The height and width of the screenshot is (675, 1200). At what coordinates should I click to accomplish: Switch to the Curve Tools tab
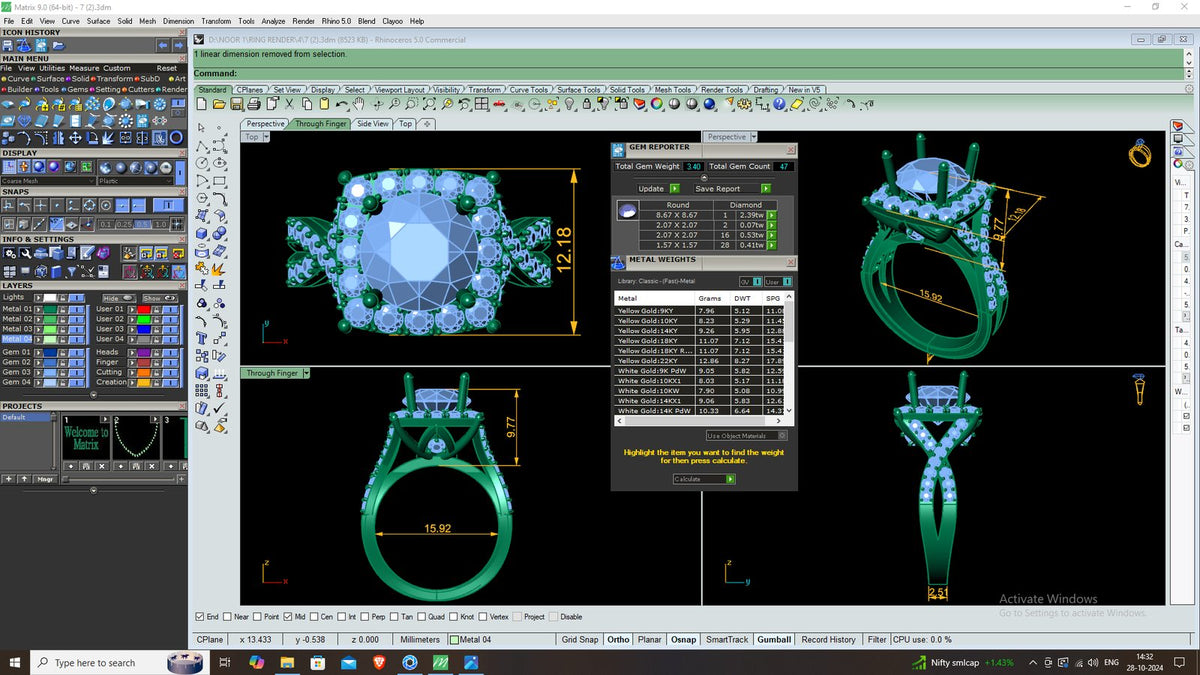tap(529, 90)
